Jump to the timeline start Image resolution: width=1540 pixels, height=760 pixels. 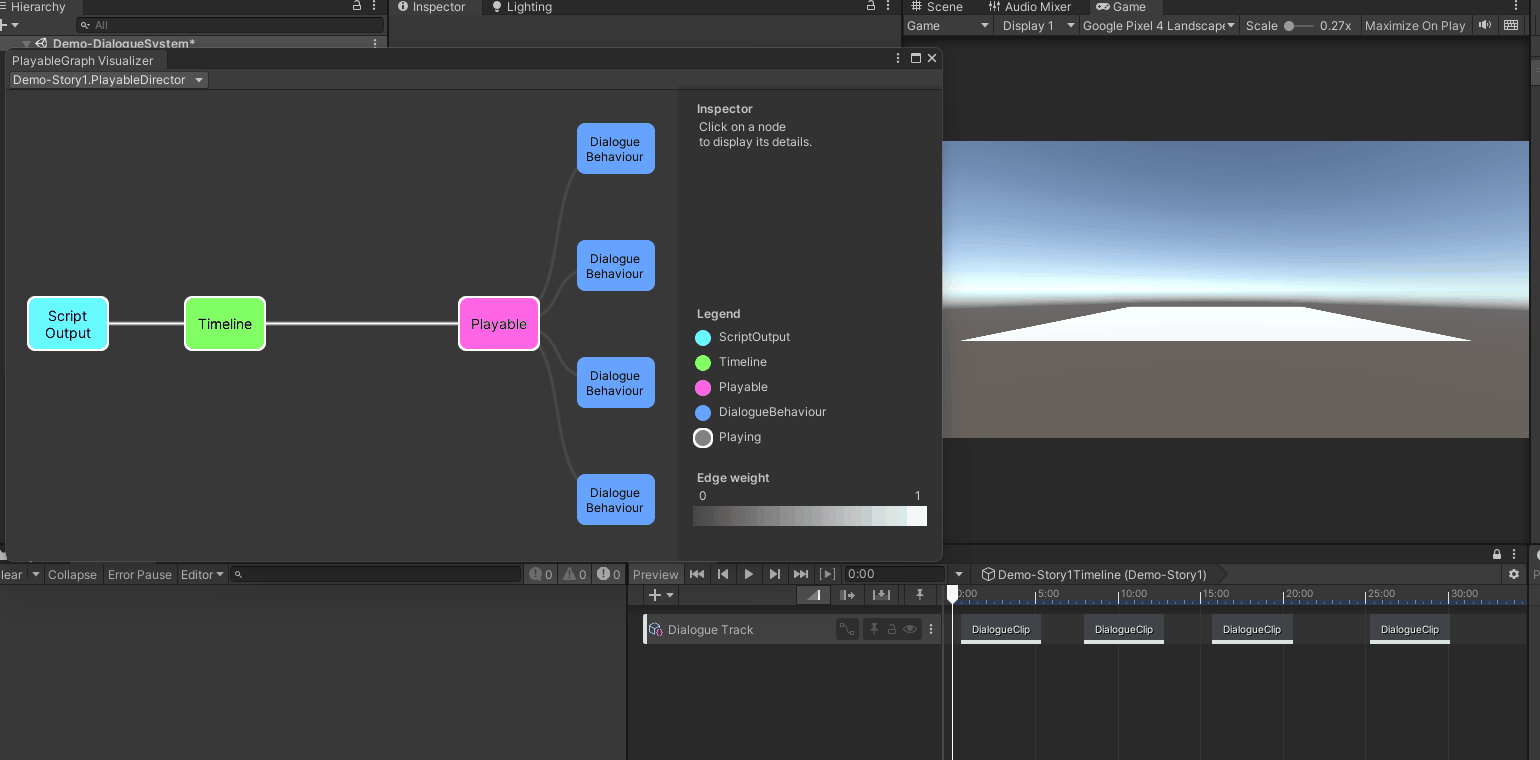coord(697,574)
